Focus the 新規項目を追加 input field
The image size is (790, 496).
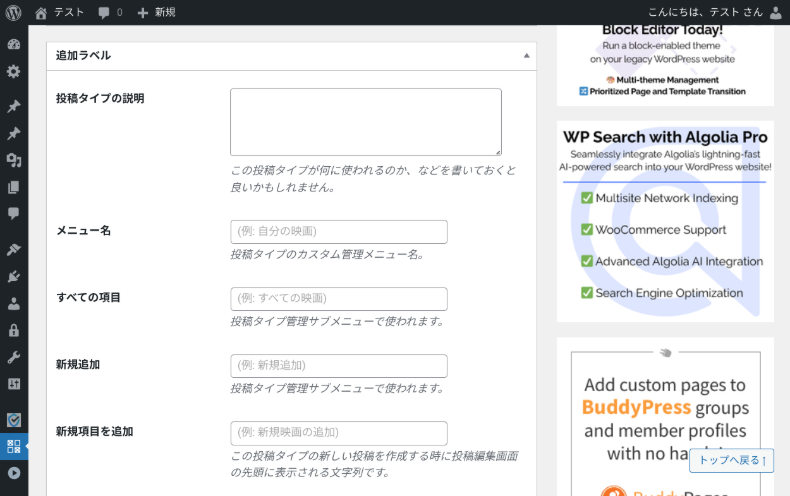tap(339, 433)
